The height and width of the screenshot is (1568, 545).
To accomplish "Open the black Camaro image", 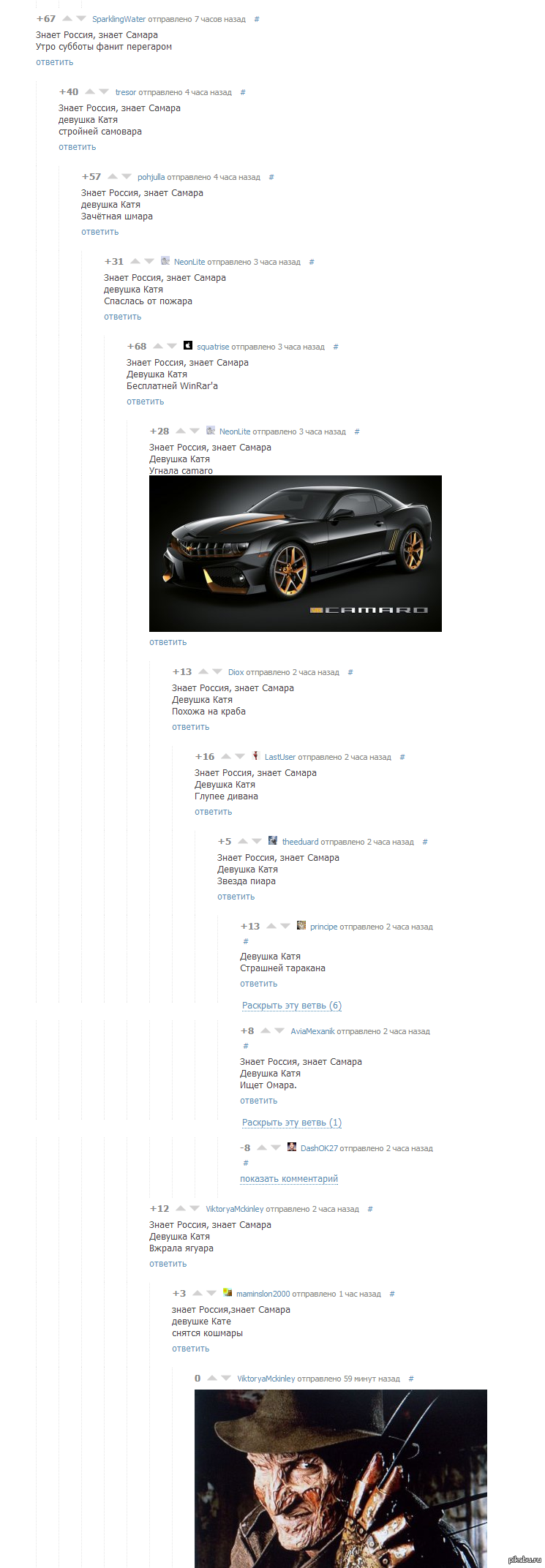I will click(296, 554).
